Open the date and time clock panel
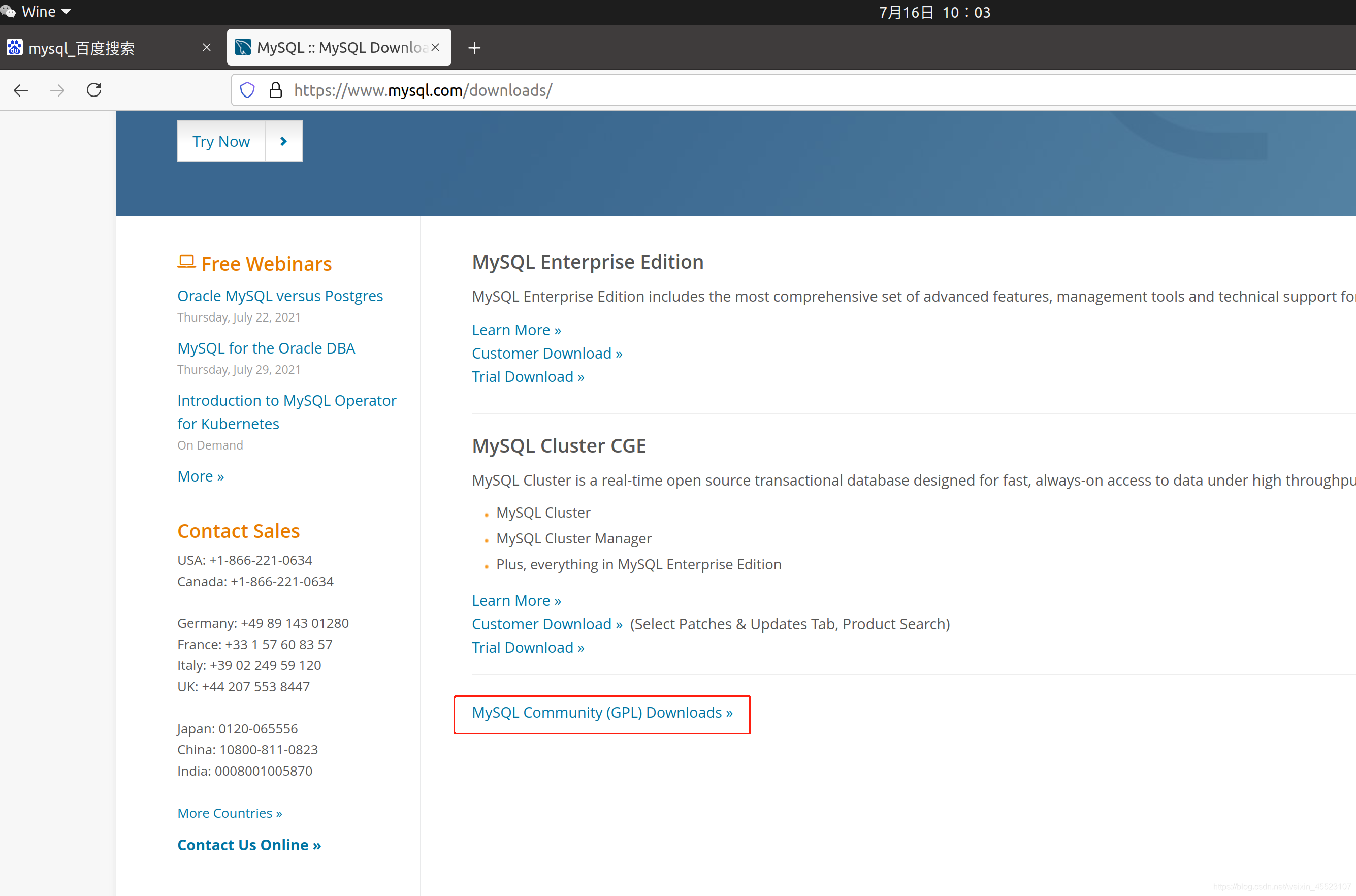Viewport: 1356px width, 896px height. point(934,12)
